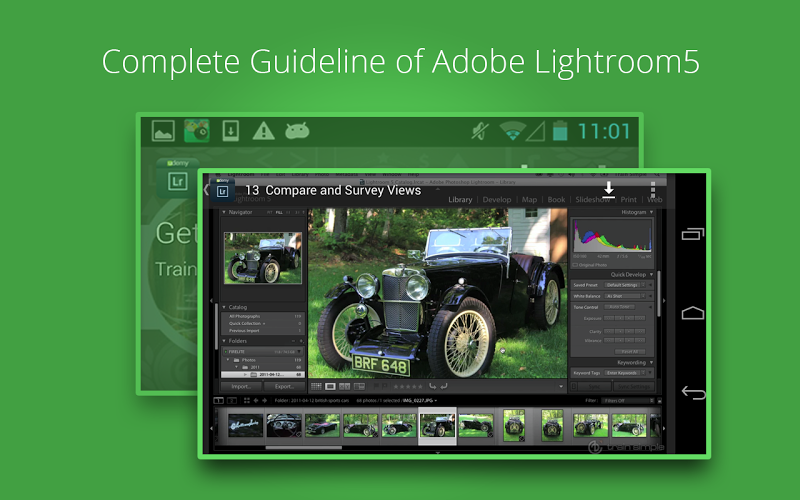Set the star rating in the toolbar
The image size is (800, 500).
click(408, 387)
